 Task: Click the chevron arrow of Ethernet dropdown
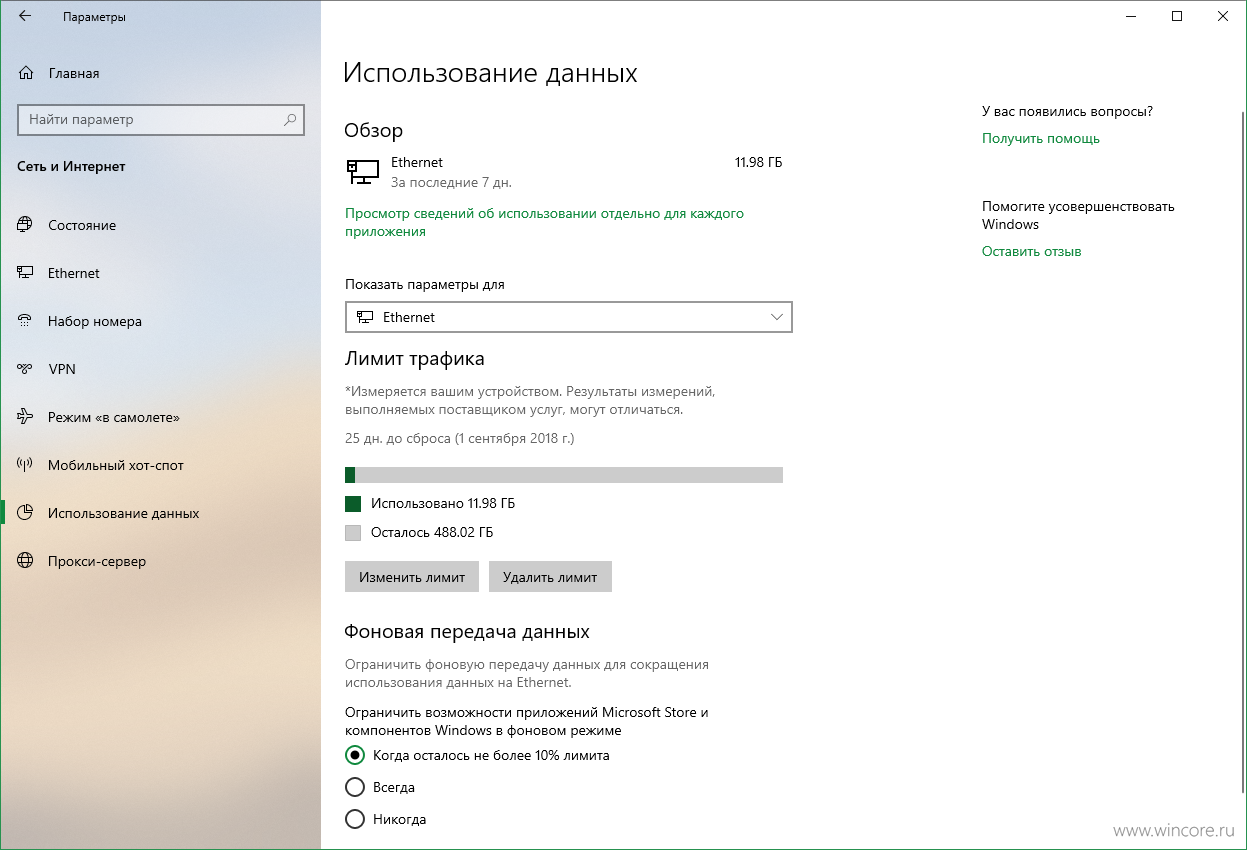[x=777, y=317]
